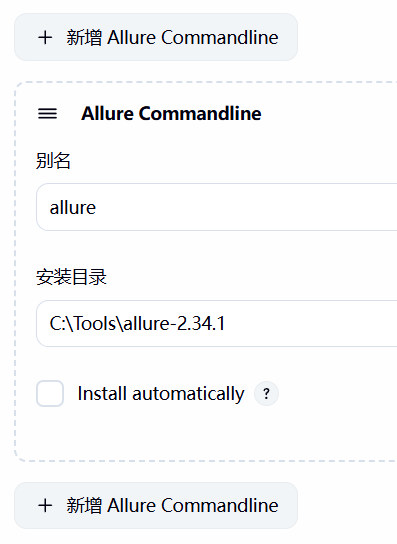Click the bottom 新增 Allure Commandline button
The height and width of the screenshot is (544, 397).
pyautogui.click(x=156, y=505)
